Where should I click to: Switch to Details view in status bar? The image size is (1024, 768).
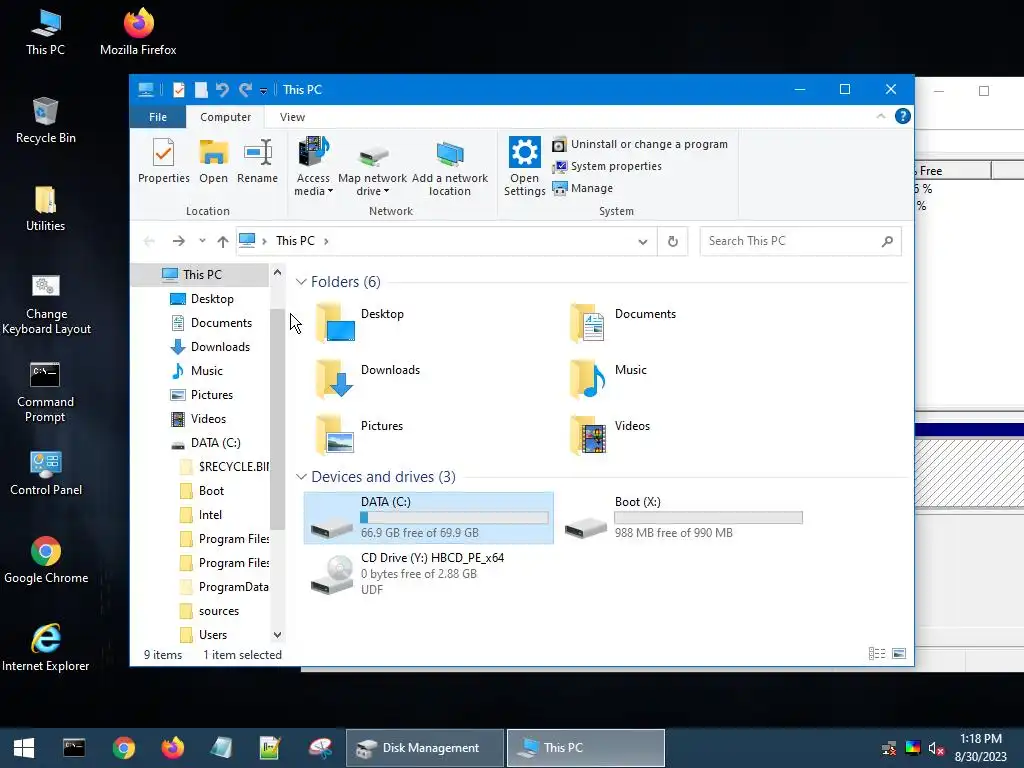[x=876, y=654]
